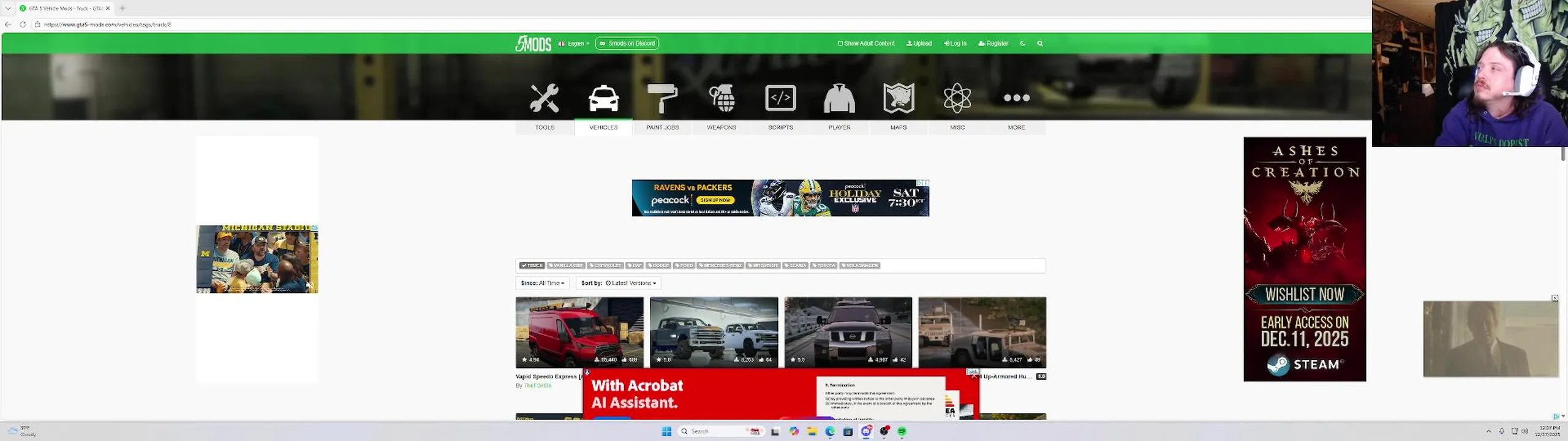
Task: Expand the English language dropdown
Action: click(574, 43)
